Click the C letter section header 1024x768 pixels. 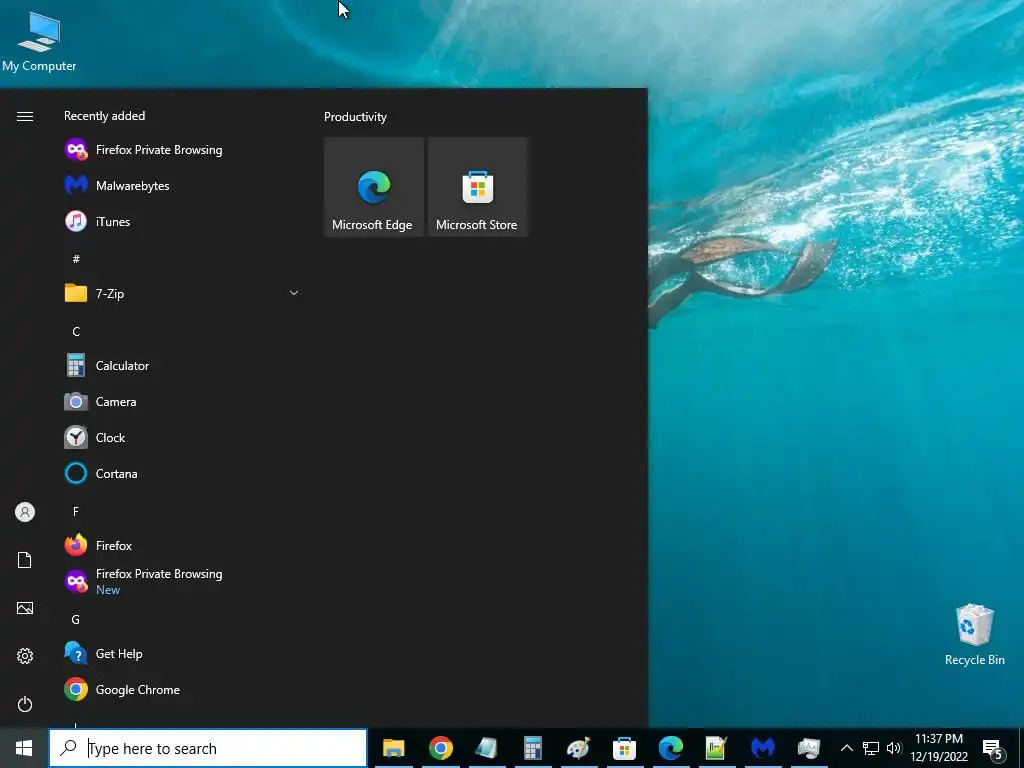[76, 332]
